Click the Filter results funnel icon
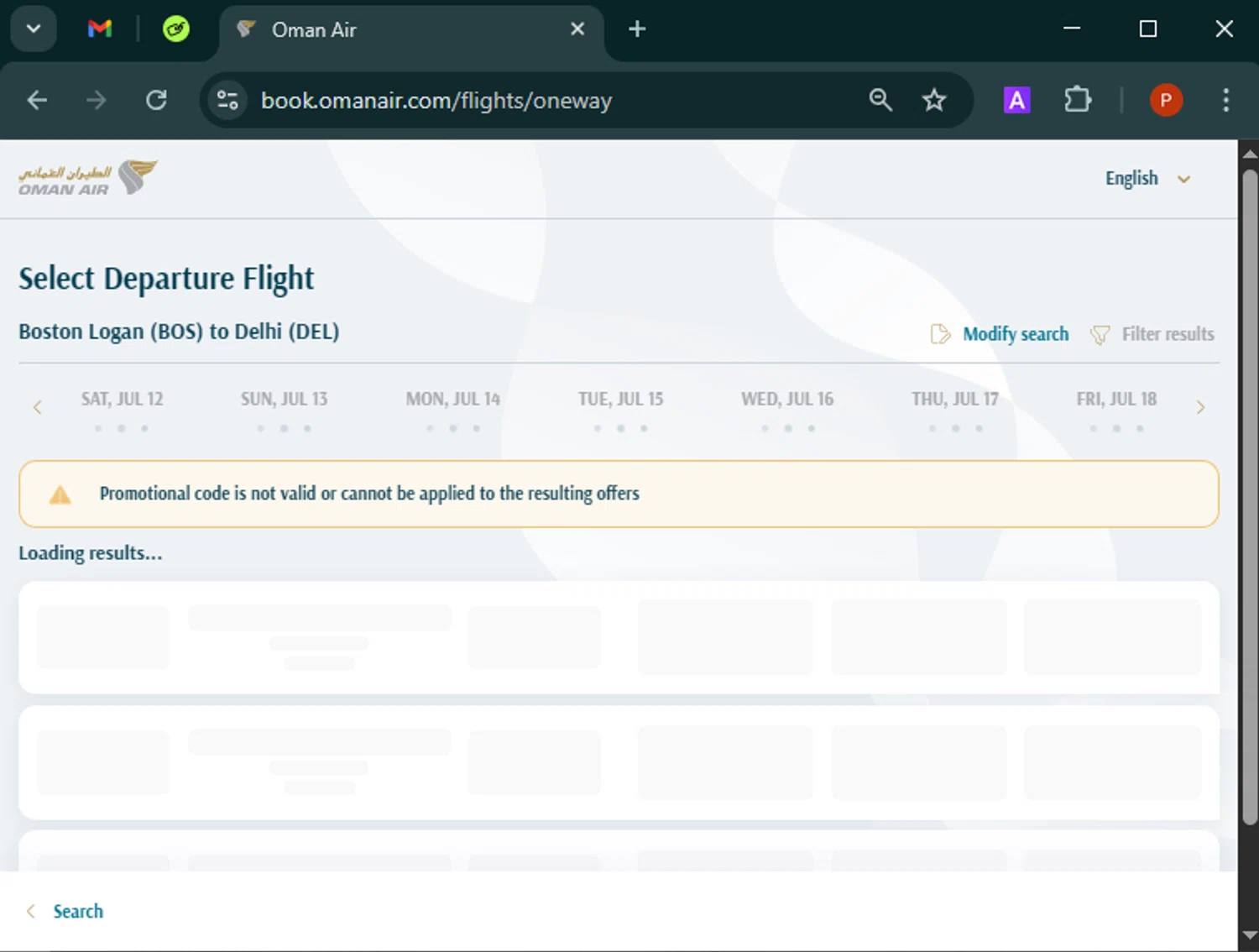This screenshot has height=952, width=1259. 1100,335
